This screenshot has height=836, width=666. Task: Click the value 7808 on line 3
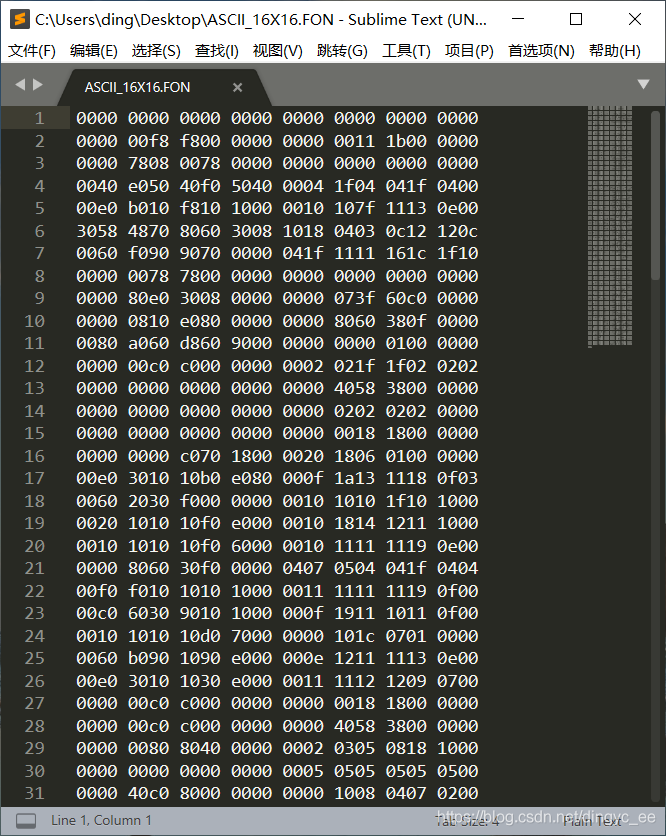148,163
